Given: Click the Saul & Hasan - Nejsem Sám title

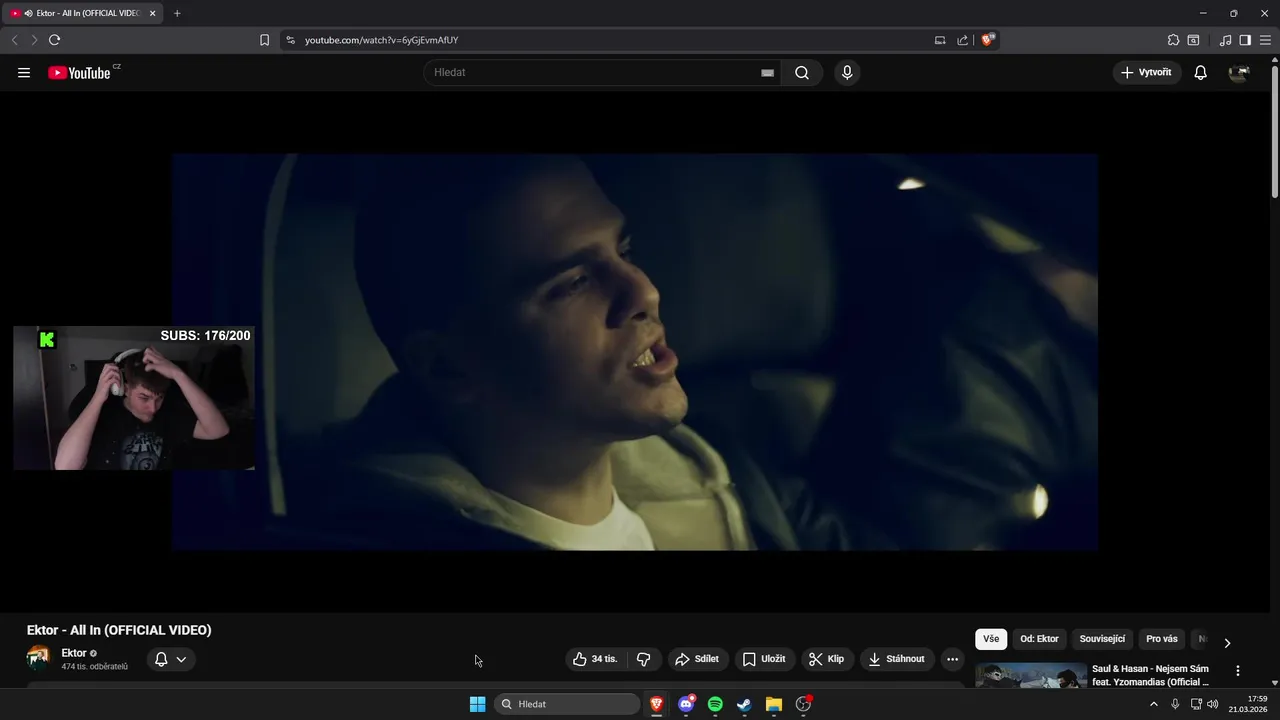Looking at the screenshot, I should [x=1150, y=675].
